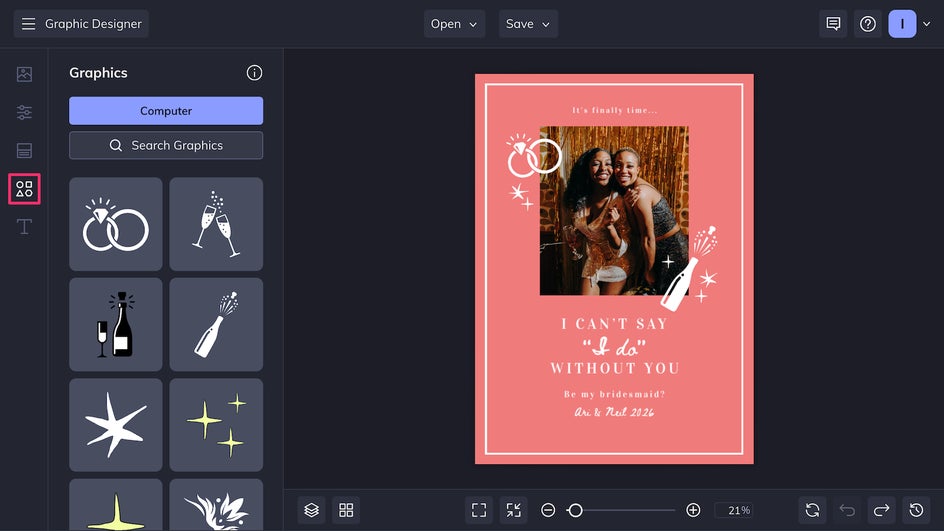The width and height of the screenshot is (944, 531).
Task: Open the Save dropdown menu
Action: tap(528, 23)
